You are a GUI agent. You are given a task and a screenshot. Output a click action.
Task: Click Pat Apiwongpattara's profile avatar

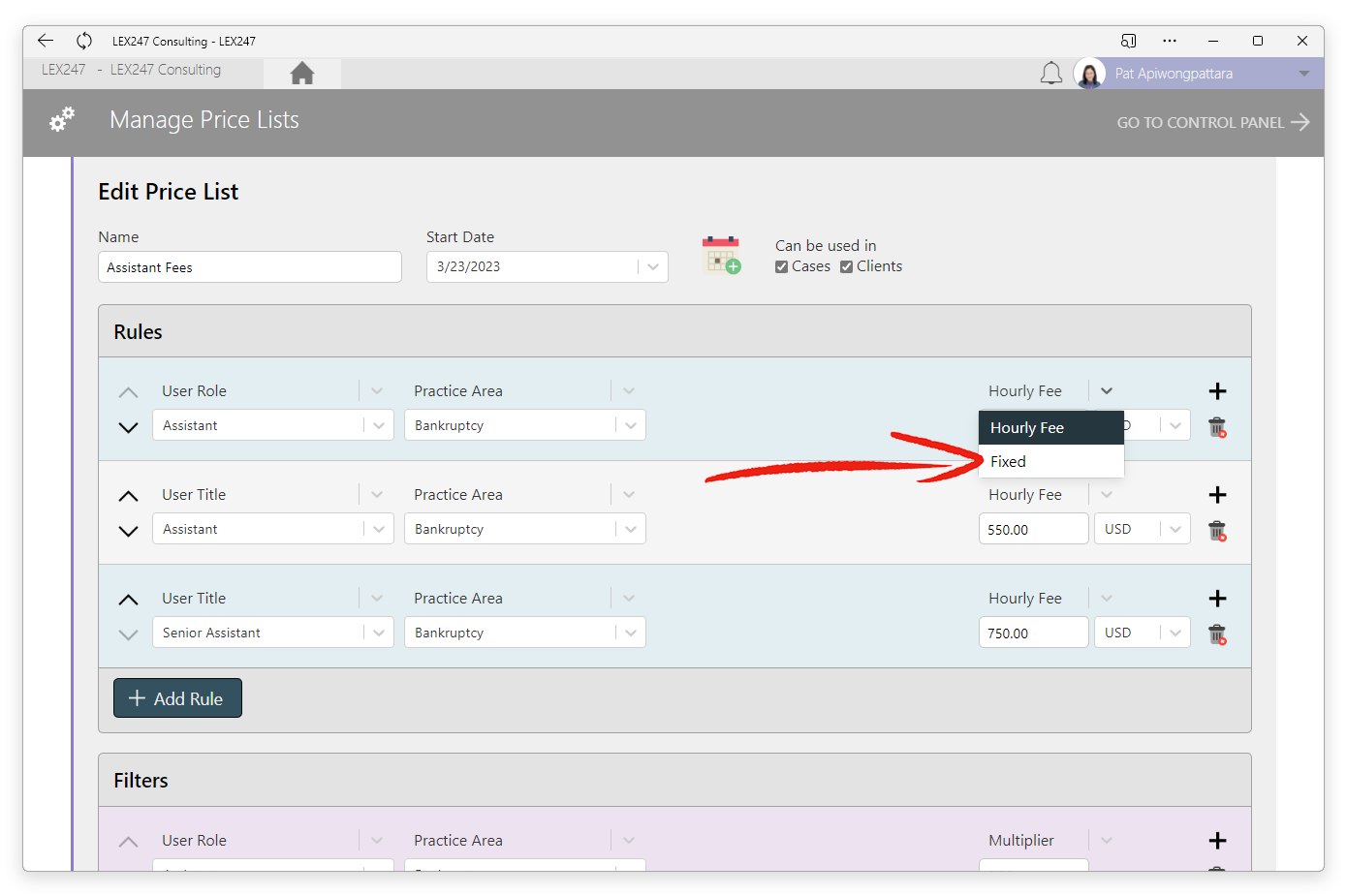pyautogui.click(x=1089, y=74)
